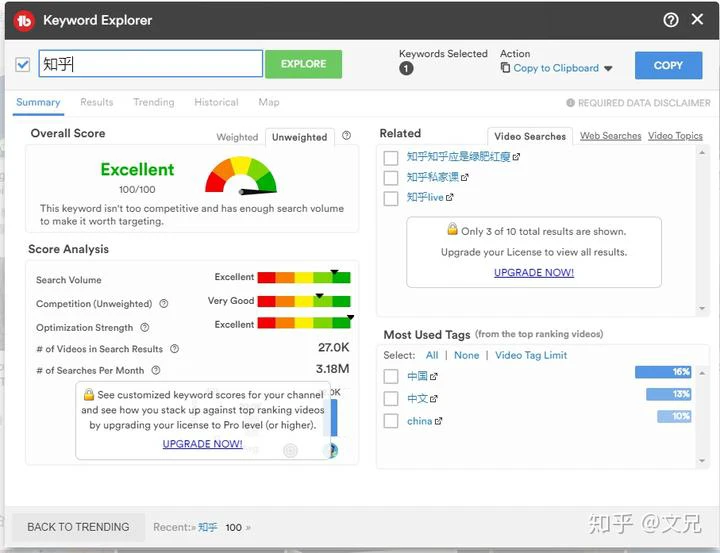Open the Copy to Clipboard dropdown
The height and width of the screenshot is (553, 720).
coord(556,68)
